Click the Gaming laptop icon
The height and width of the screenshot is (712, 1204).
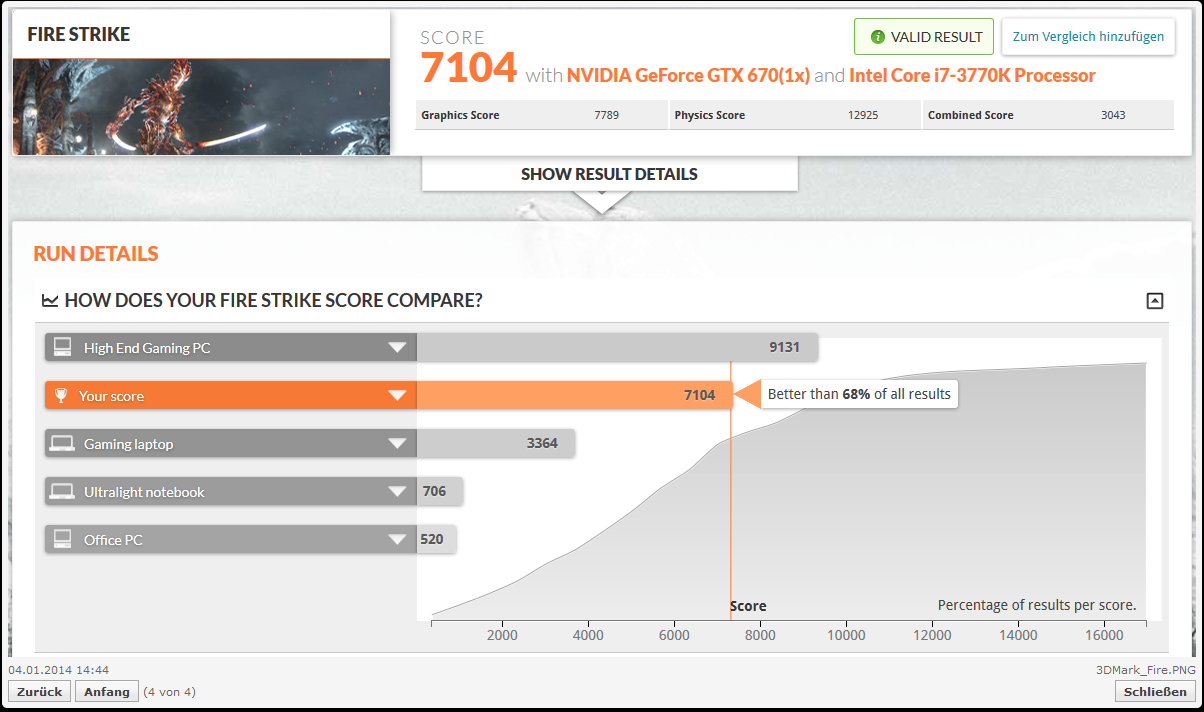(62, 443)
